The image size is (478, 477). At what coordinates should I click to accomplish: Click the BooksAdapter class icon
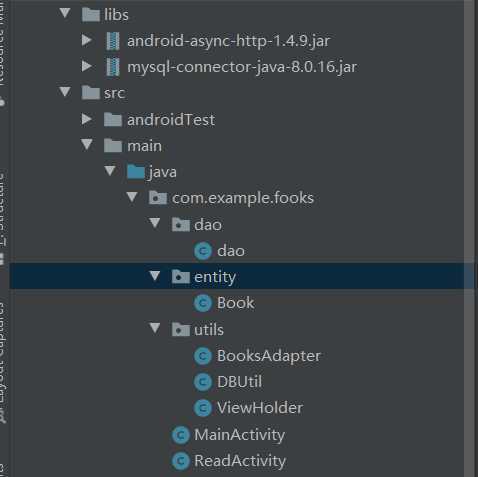203,356
